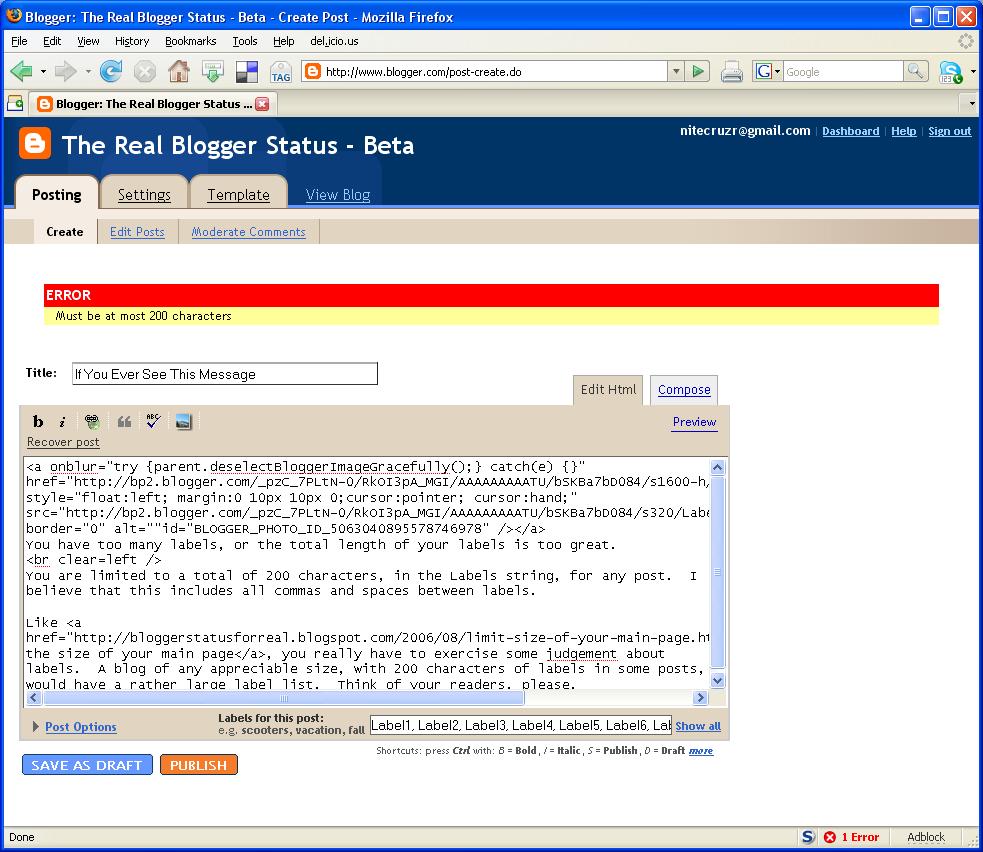Focus the post Title field
This screenshot has width=983, height=852.
pos(225,374)
